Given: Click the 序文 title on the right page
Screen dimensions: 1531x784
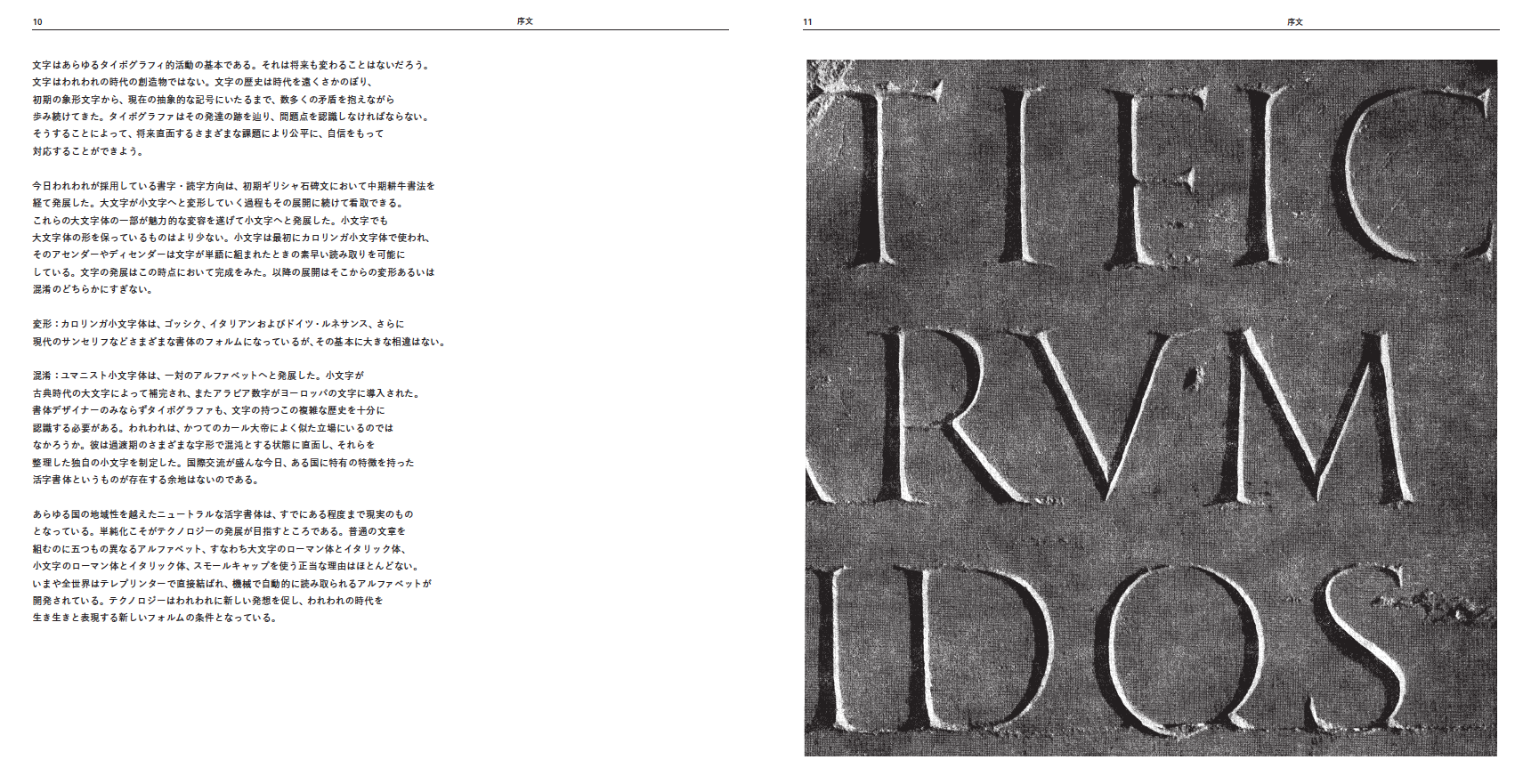Looking at the screenshot, I should [1295, 21].
